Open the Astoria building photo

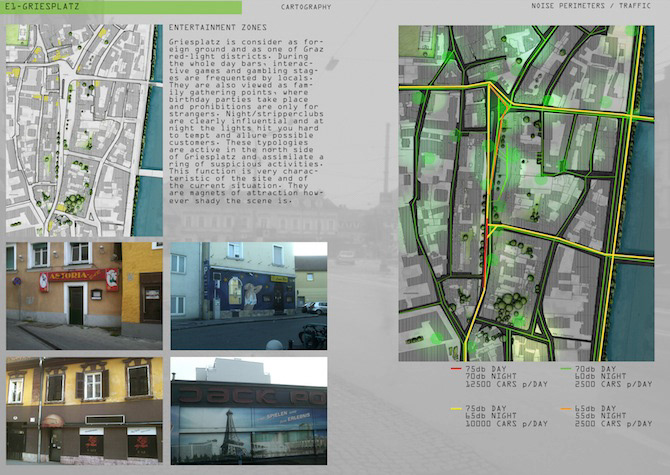coord(84,296)
